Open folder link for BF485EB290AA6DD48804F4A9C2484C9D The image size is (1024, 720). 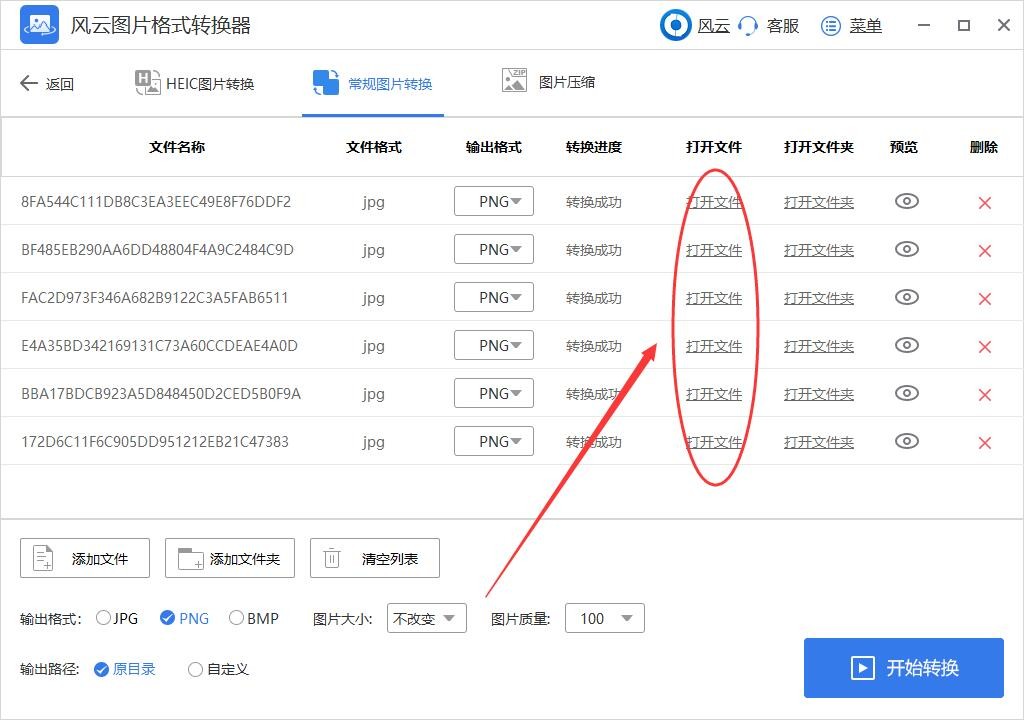pyautogui.click(x=819, y=250)
